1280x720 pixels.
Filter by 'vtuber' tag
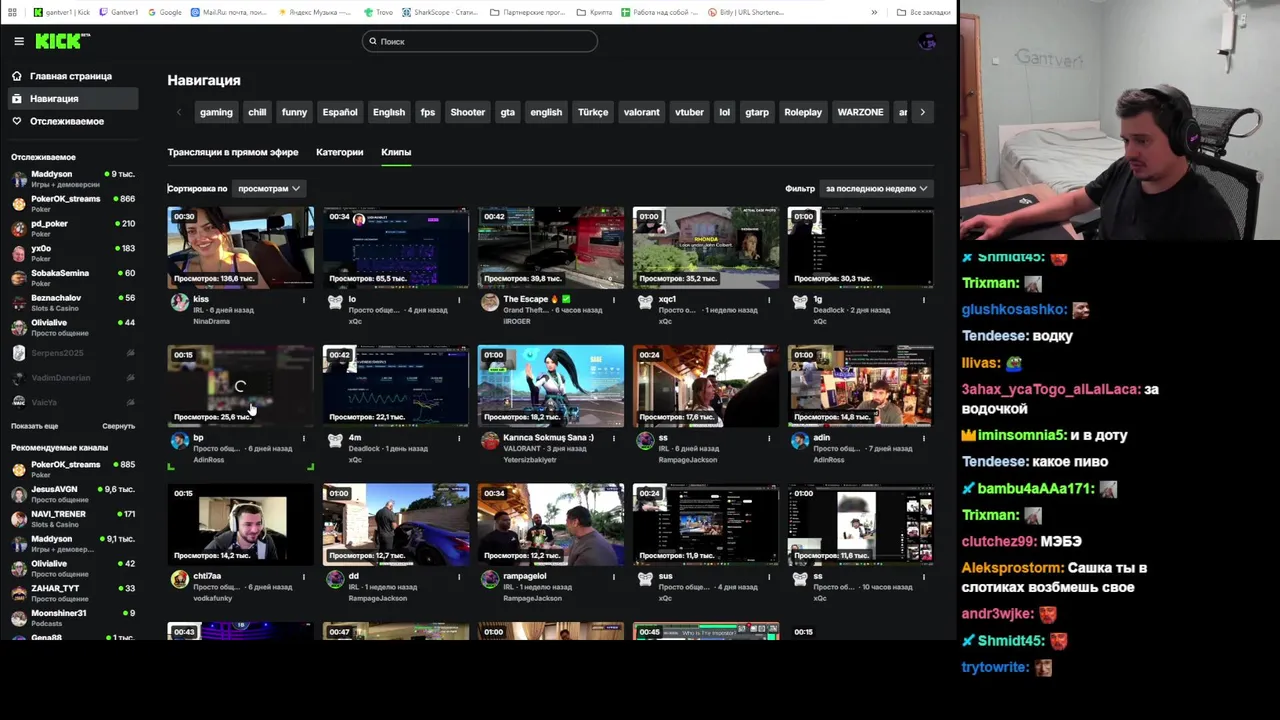tap(689, 112)
